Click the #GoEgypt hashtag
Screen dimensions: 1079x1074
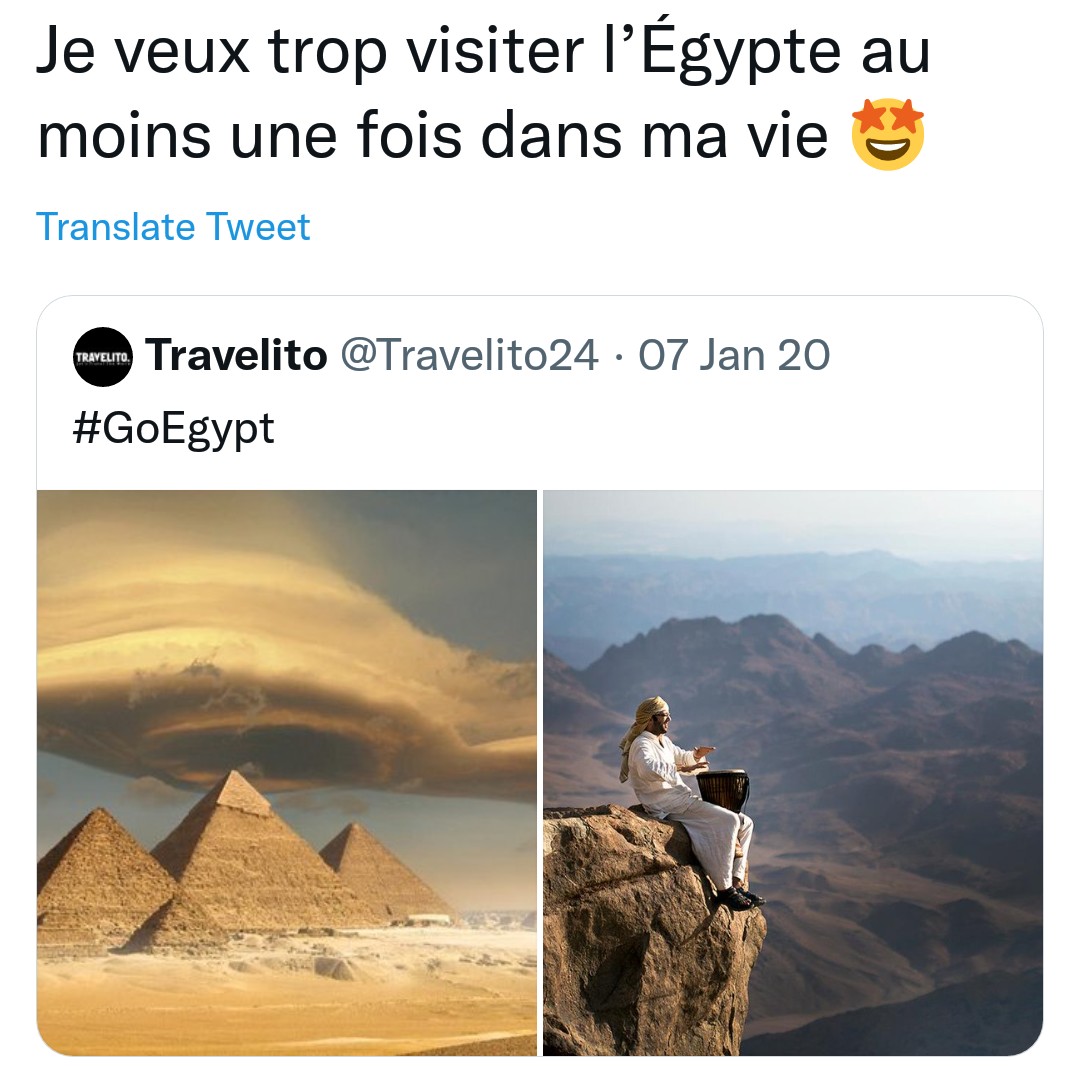(173, 428)
